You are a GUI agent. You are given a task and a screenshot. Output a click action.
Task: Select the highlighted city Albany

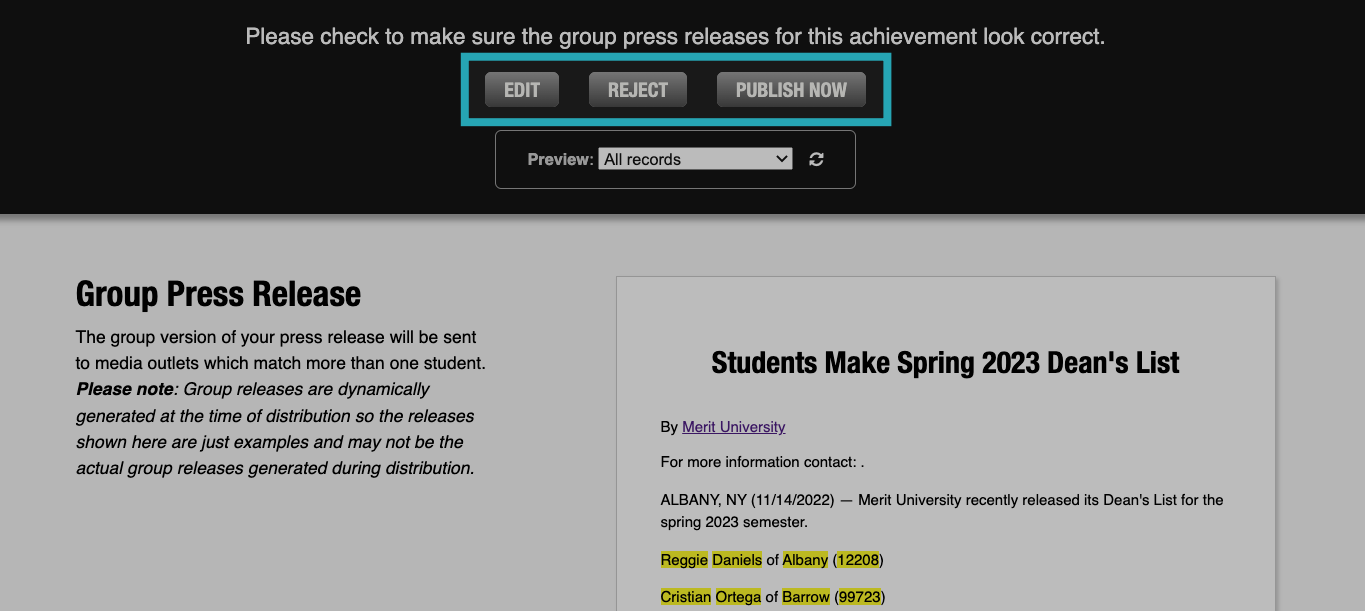point(804,560)
